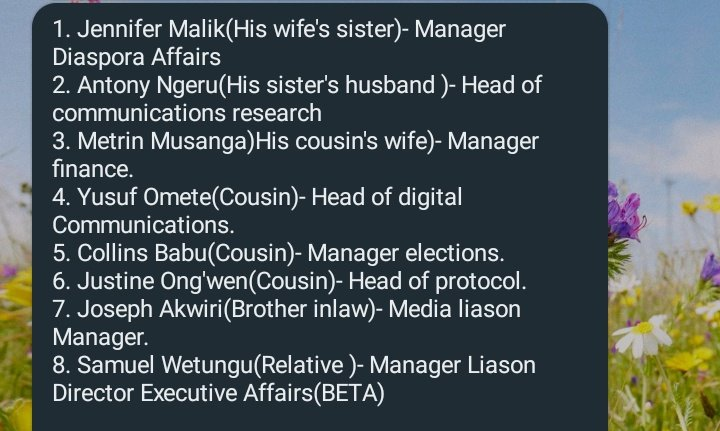Tap "Manager elections." text
This screenshot has height=431, width=720.
pyautogui.click(x=406, y=253)
